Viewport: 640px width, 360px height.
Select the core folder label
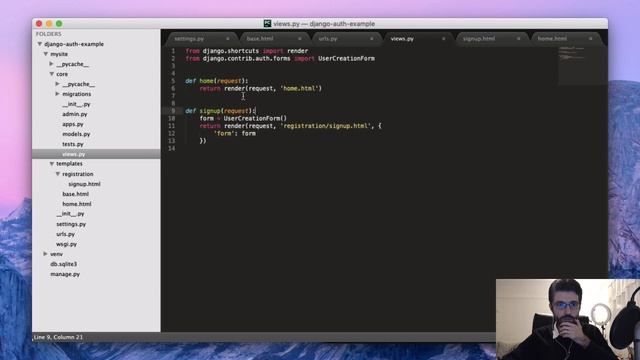coord(62,74)
